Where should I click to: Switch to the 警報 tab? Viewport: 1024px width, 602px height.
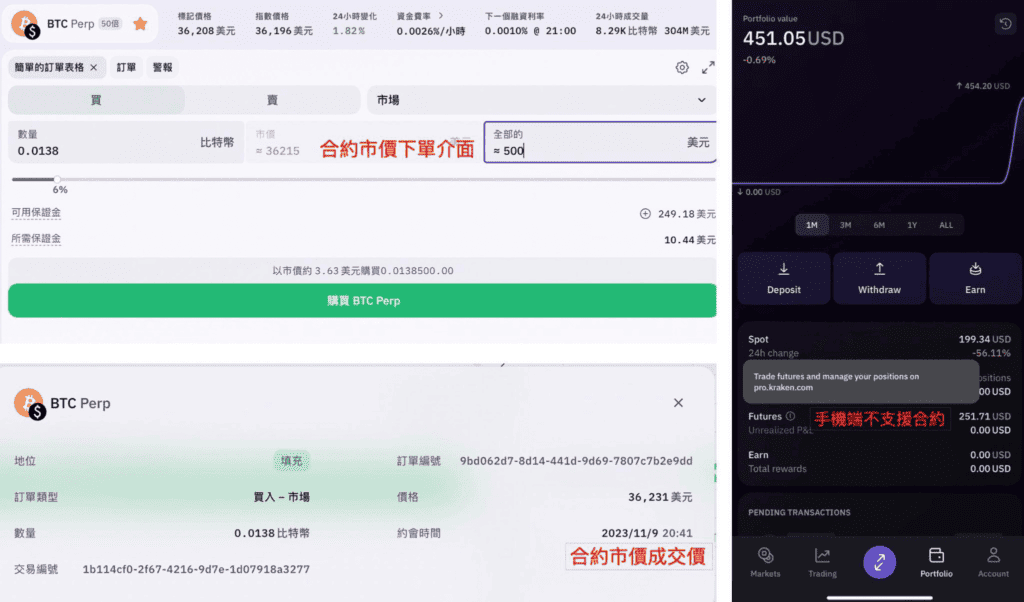pyautogui.click(x=163, y=67)
